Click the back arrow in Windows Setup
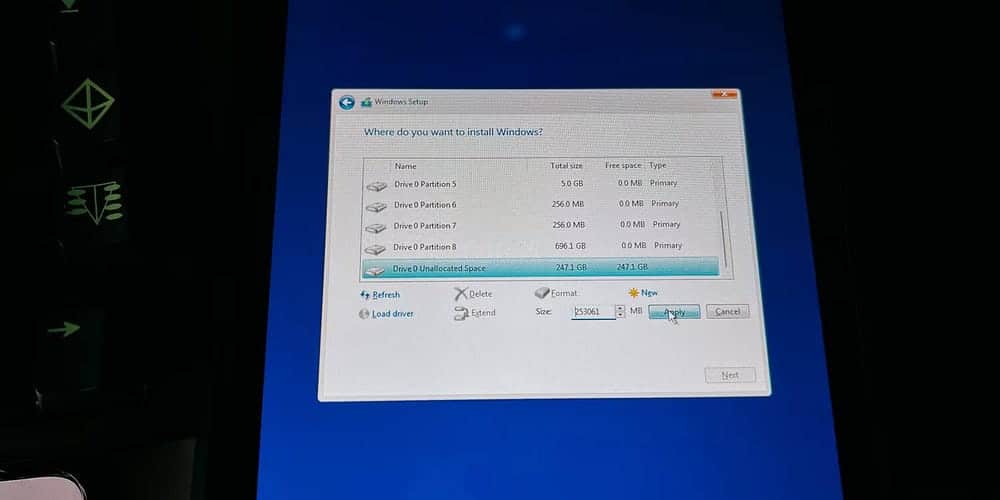Image resolution: width=1000 pixels, height=500 pixels. pos(346,103)
